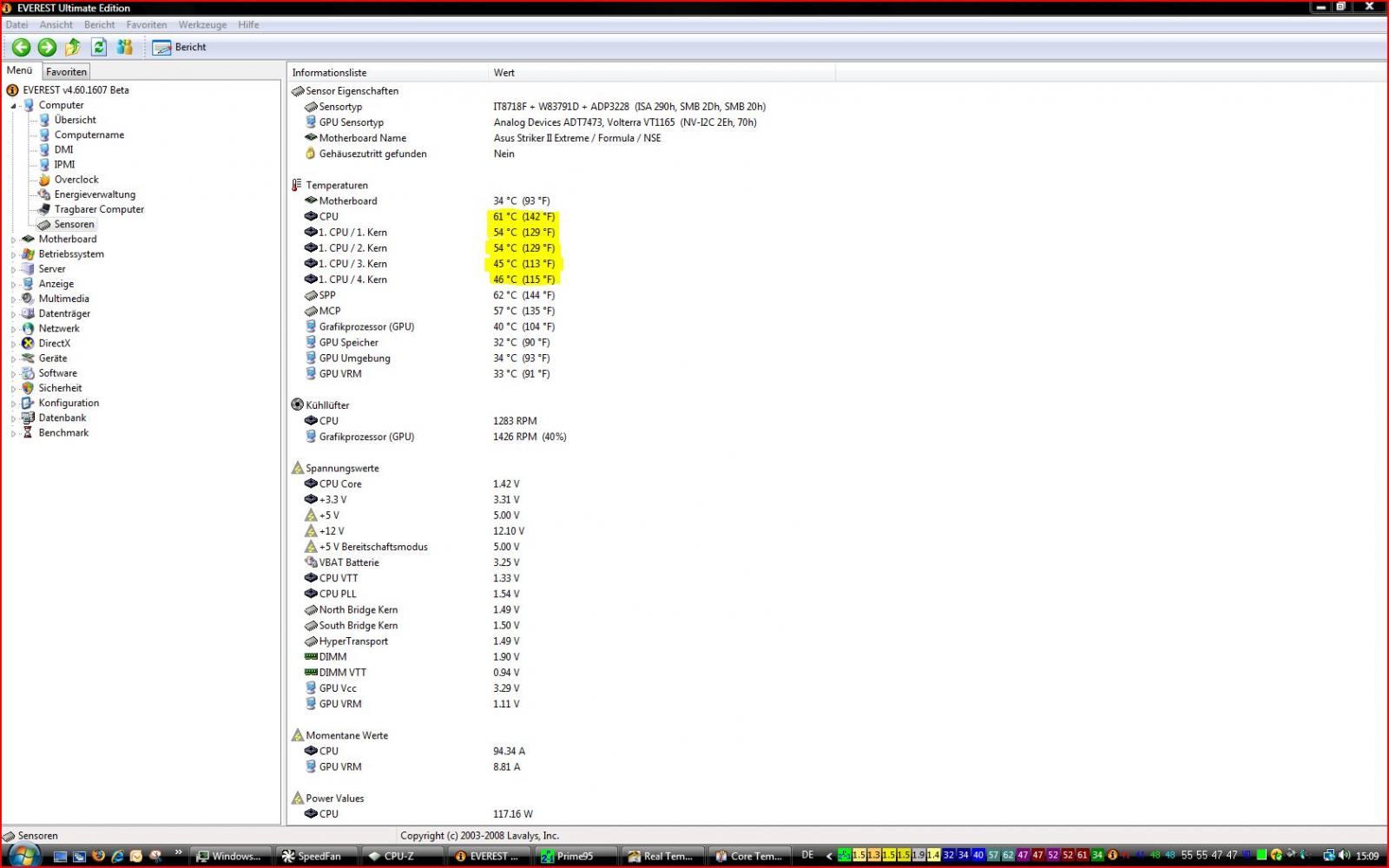Click the Informationsliste column header
Image resolution: width=1389 pixels, height=868 pixels.
[x=387, y=73]
